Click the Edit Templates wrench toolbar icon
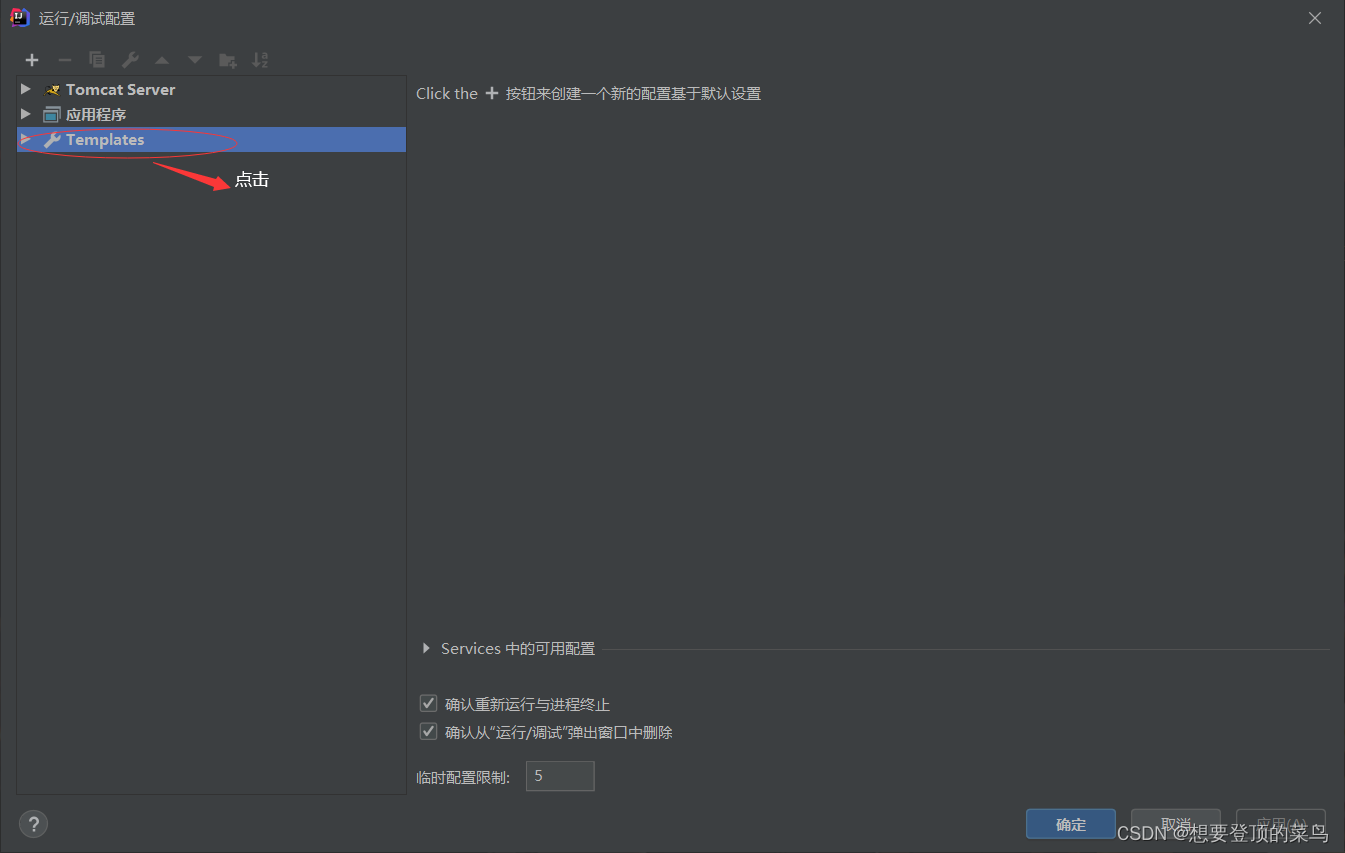Screen dimensions: 1345x853 [130, 60]
